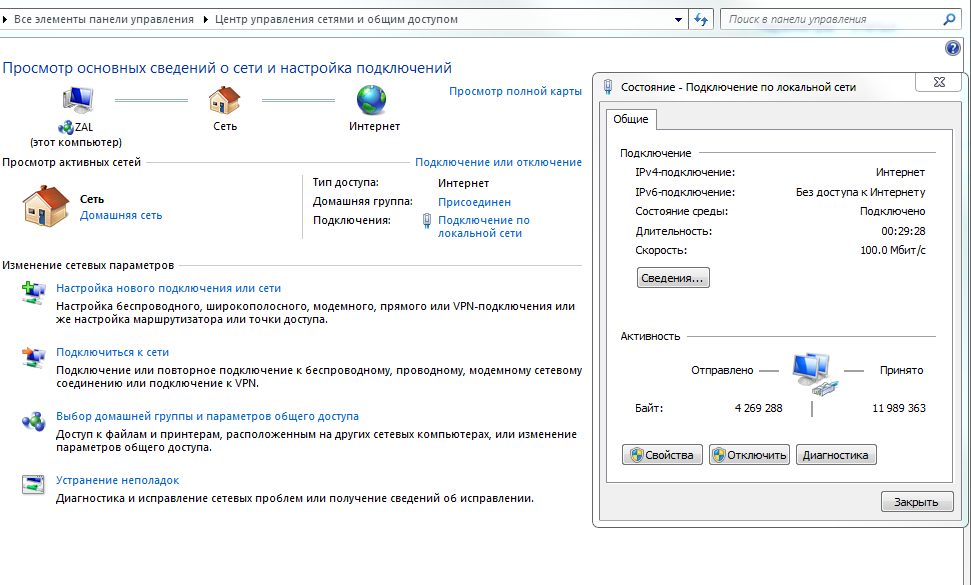Open Подключение по локальной сети link
971x585 pixels.
coord(484,227)
